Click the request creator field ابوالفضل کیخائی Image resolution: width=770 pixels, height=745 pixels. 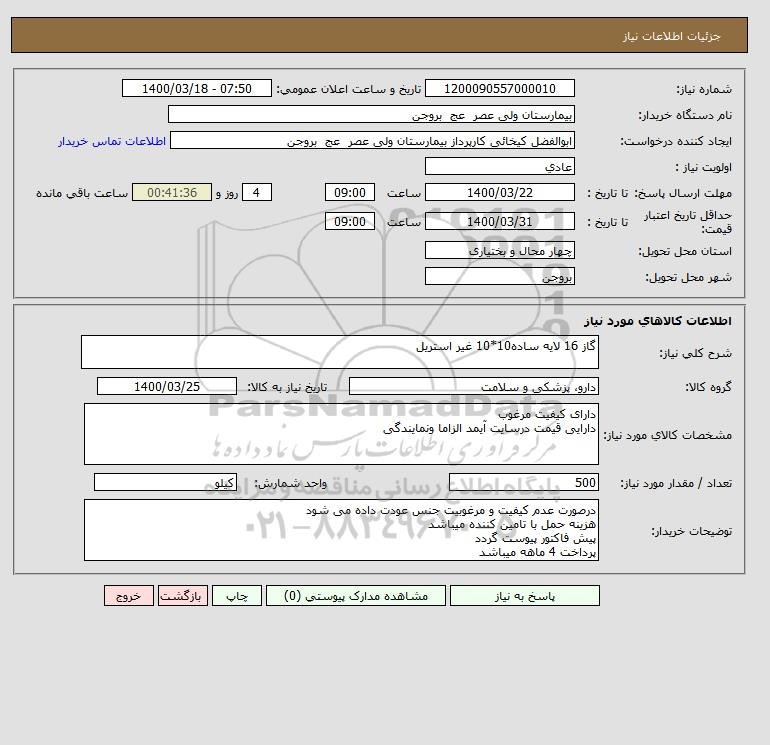click(372, 140)
